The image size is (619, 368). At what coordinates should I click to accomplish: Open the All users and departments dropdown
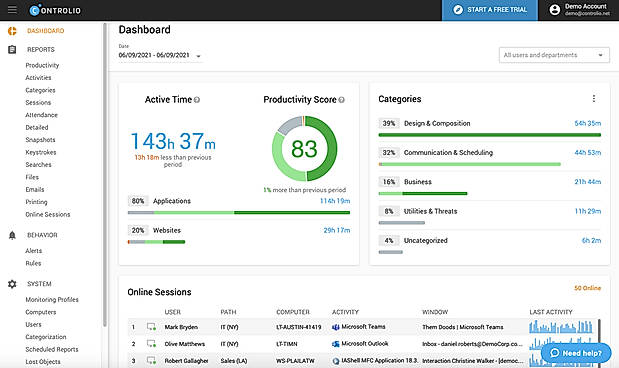coord(554,55)
